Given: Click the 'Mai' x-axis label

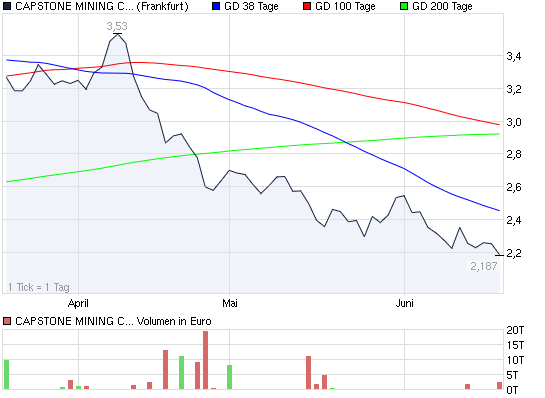Looking at the screenshot, I should pos(230,303).
